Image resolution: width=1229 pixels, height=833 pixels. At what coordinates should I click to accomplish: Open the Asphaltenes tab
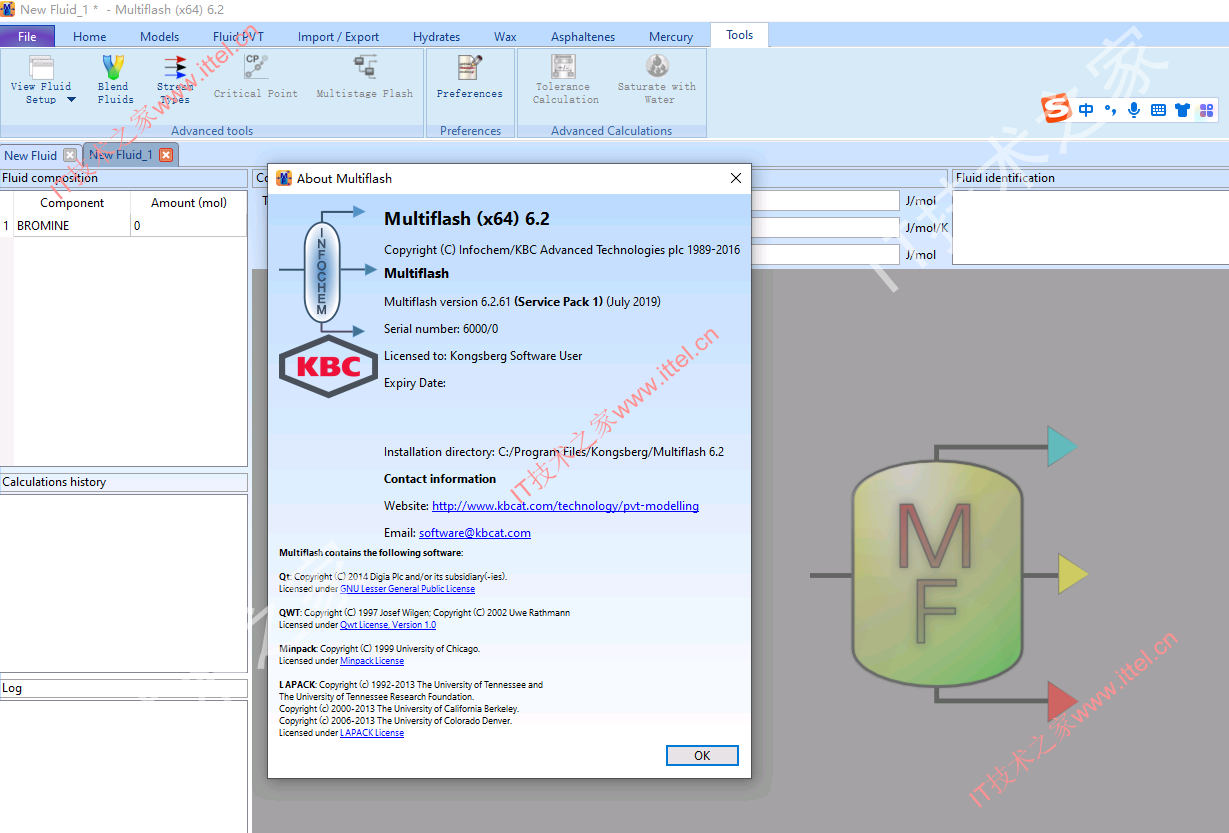[x=583, y=37]
